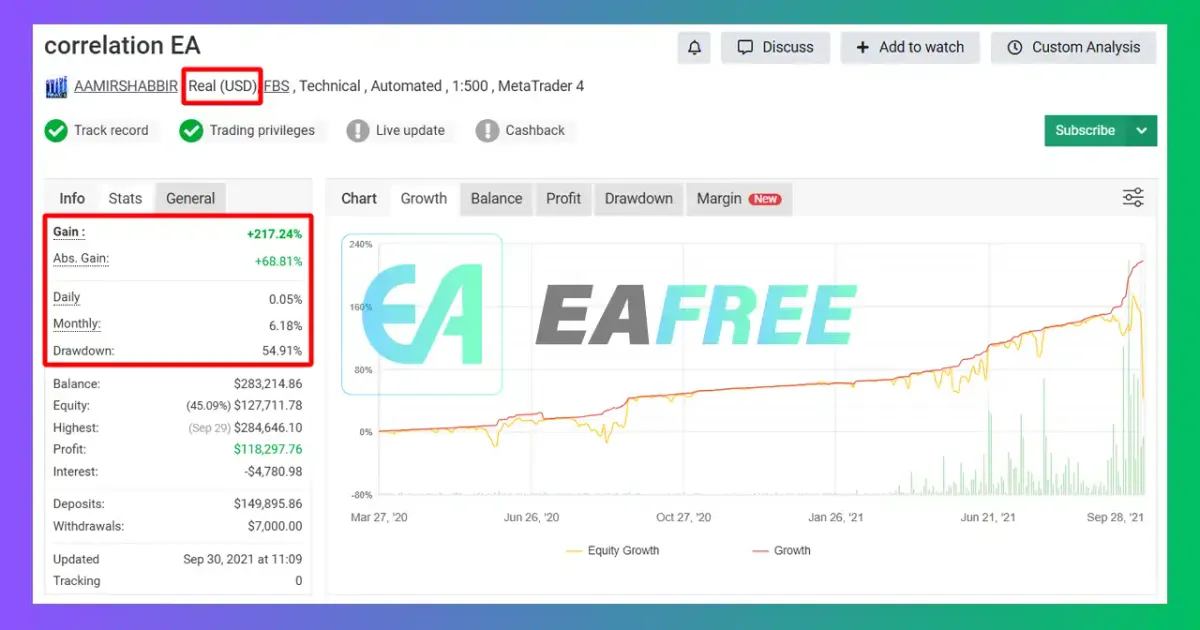Select the Chart tab

coord(359,198)
